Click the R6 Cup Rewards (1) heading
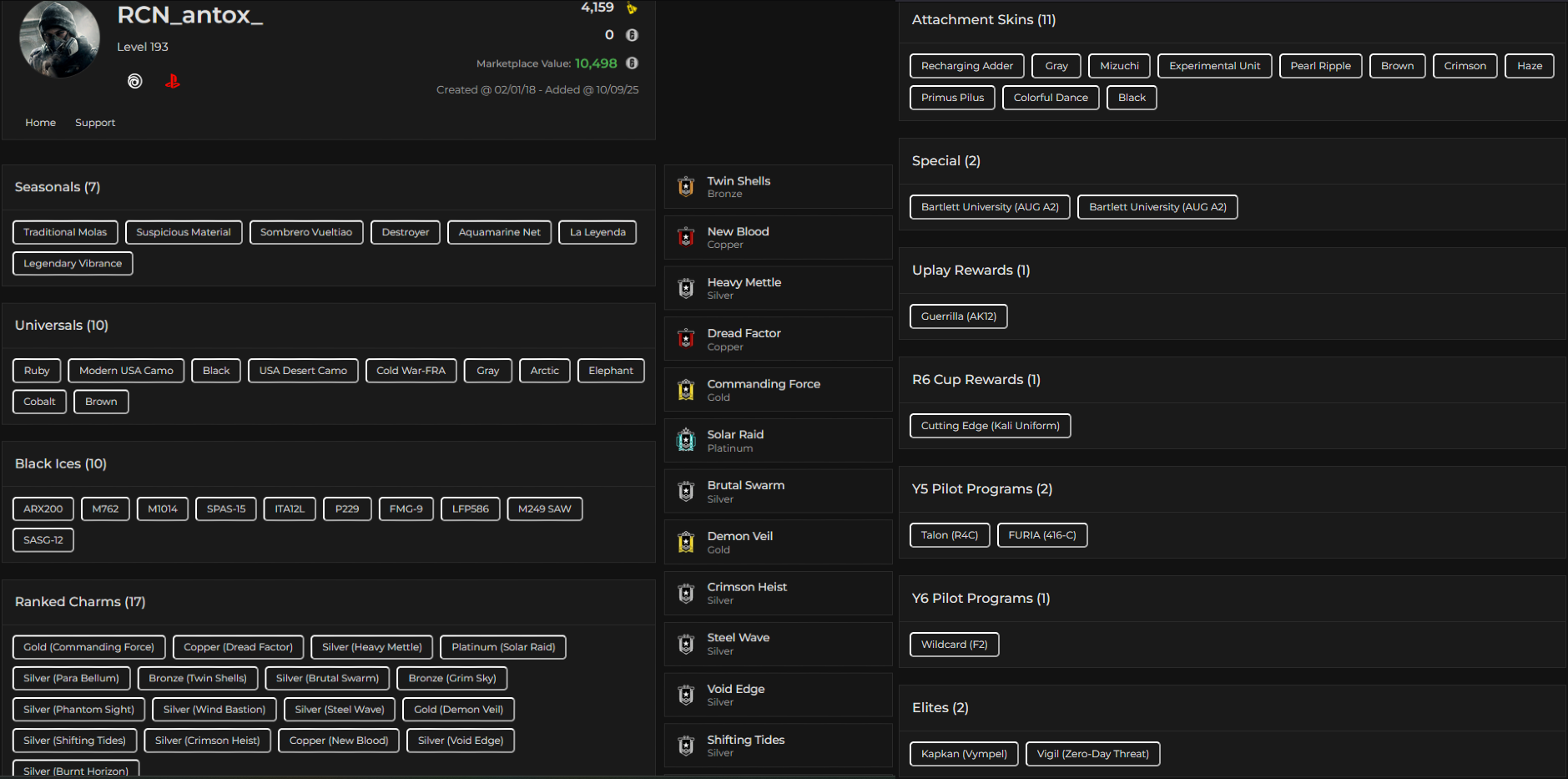Screen dimensions: 1568x779 click(976, 380)
